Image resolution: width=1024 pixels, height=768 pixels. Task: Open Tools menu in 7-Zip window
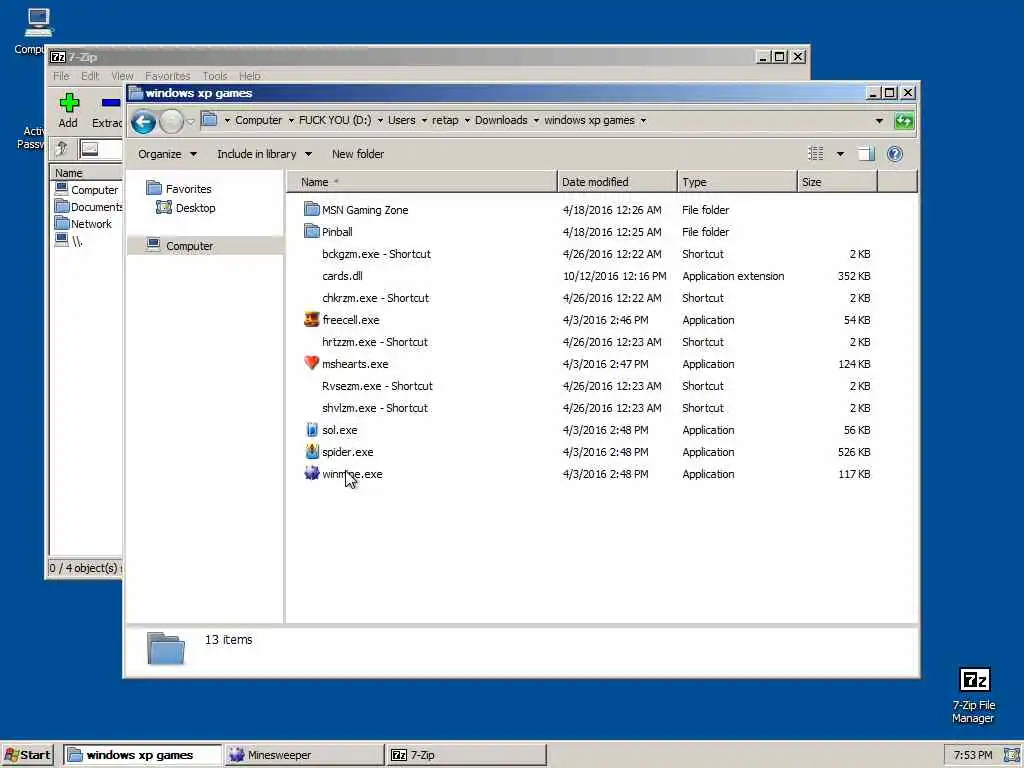click(215, 76)
